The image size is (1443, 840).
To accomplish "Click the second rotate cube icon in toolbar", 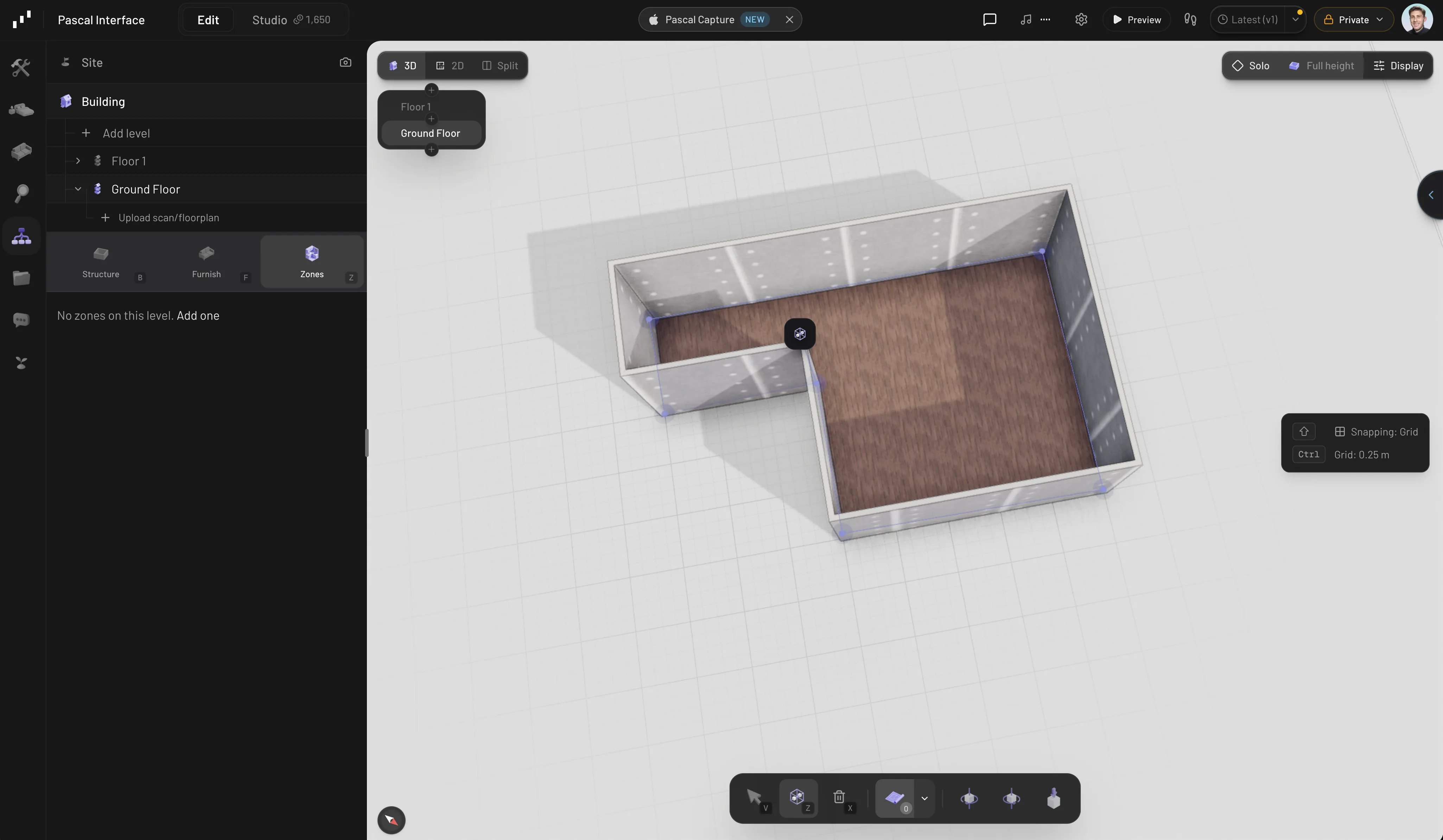I will click(x=1011, y=798).
